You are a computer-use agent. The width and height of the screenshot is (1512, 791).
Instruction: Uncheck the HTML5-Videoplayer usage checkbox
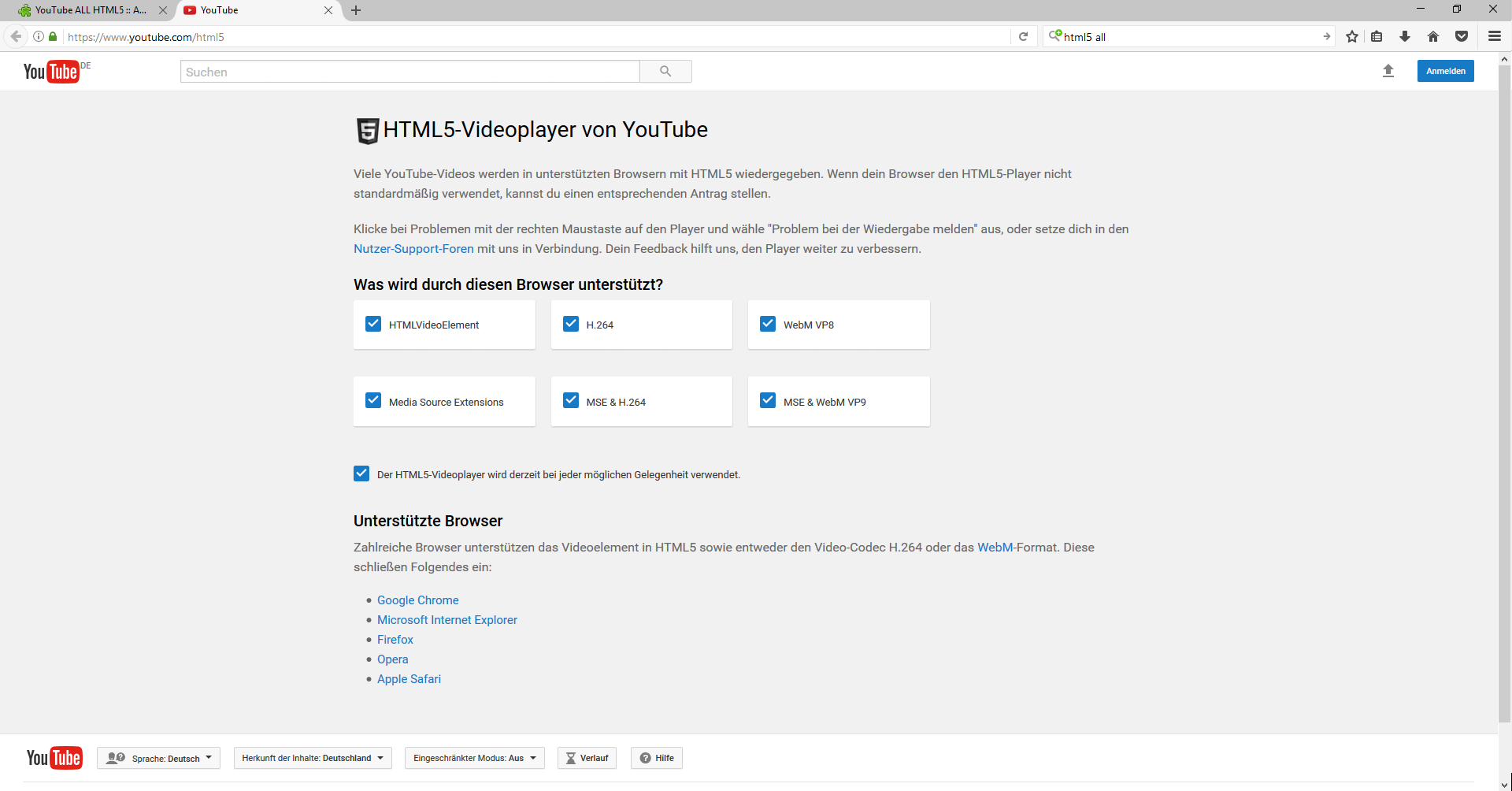pyautogui.click(x=361, y=473)
